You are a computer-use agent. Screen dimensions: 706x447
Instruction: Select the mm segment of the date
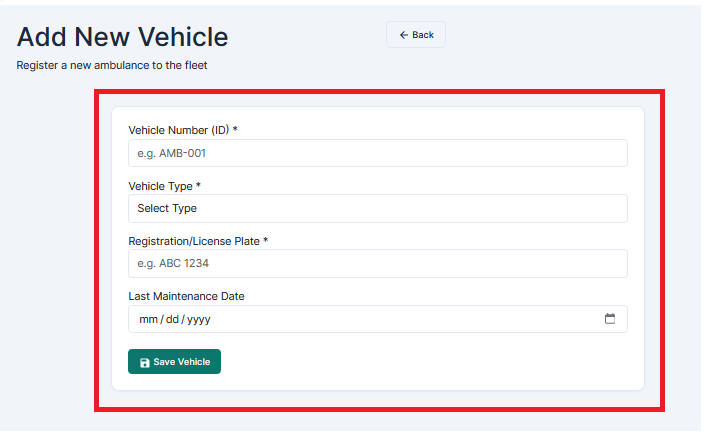coord(148,319)
